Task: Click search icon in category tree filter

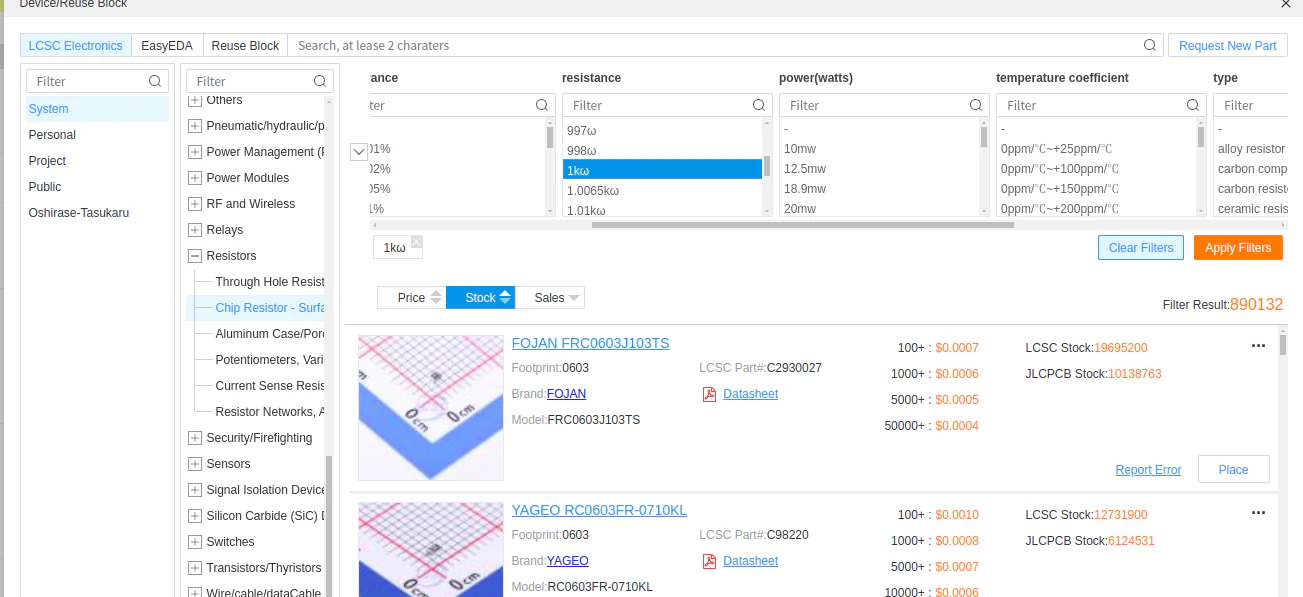Action: [x=320, y=81]
